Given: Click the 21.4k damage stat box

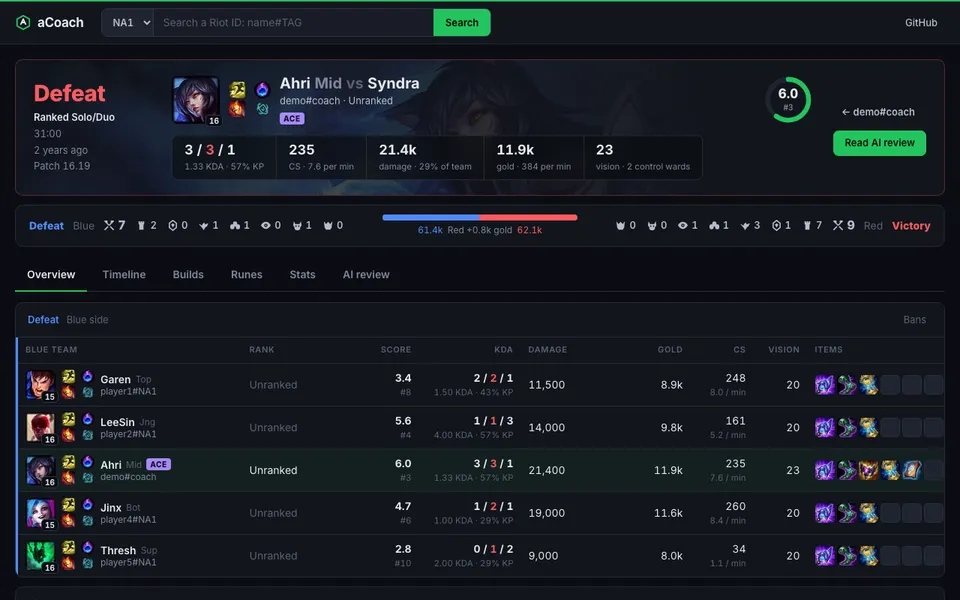Looking at the screenshot, I should pyautogui.click(x=425, y=157).
